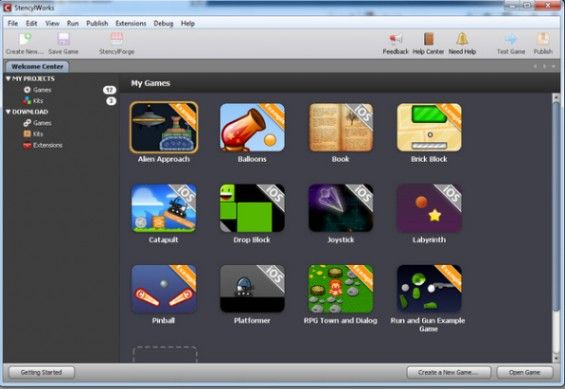This screenshot has width=565, height=389.
Task: Open the Help Center book icon
Action: [x=428, y=39]
